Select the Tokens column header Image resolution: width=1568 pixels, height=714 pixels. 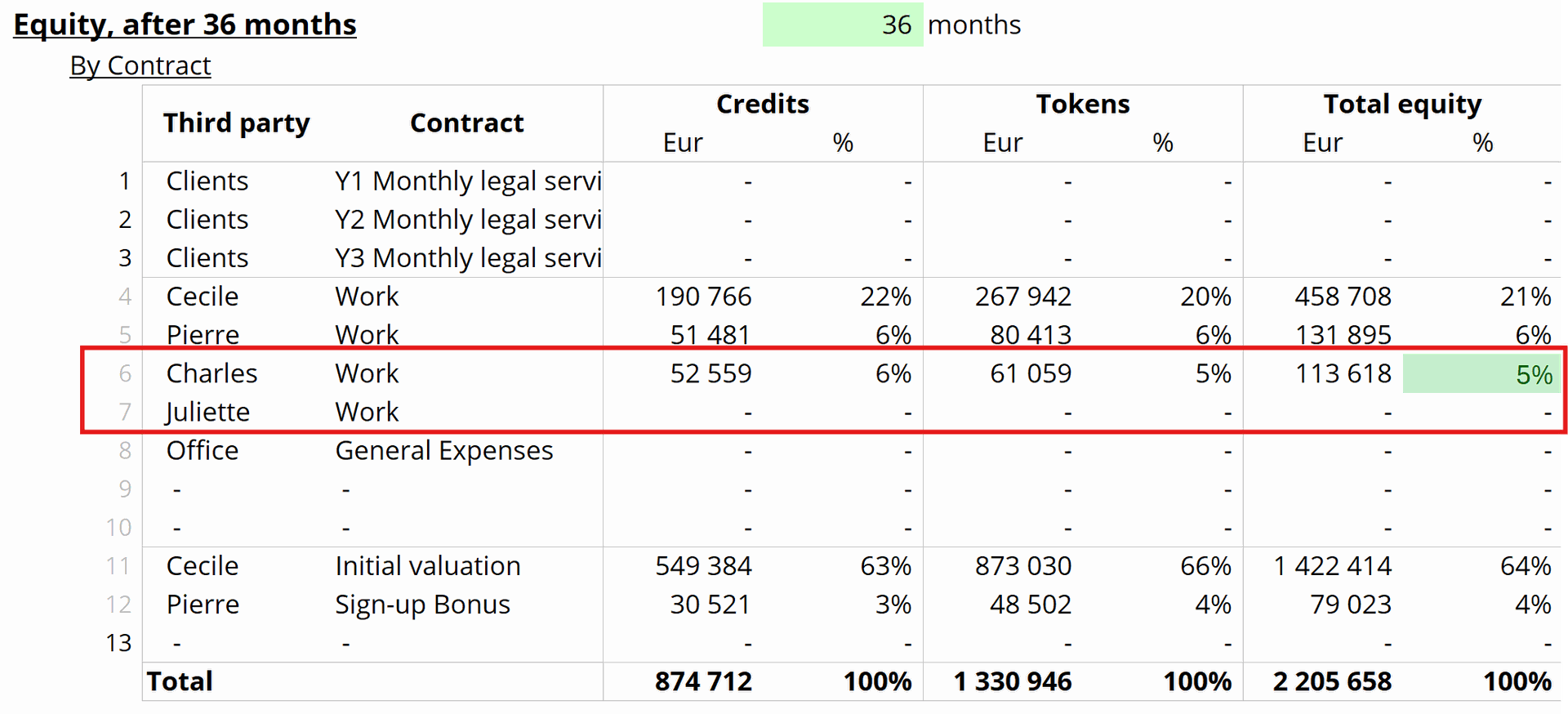[1083, 104]
